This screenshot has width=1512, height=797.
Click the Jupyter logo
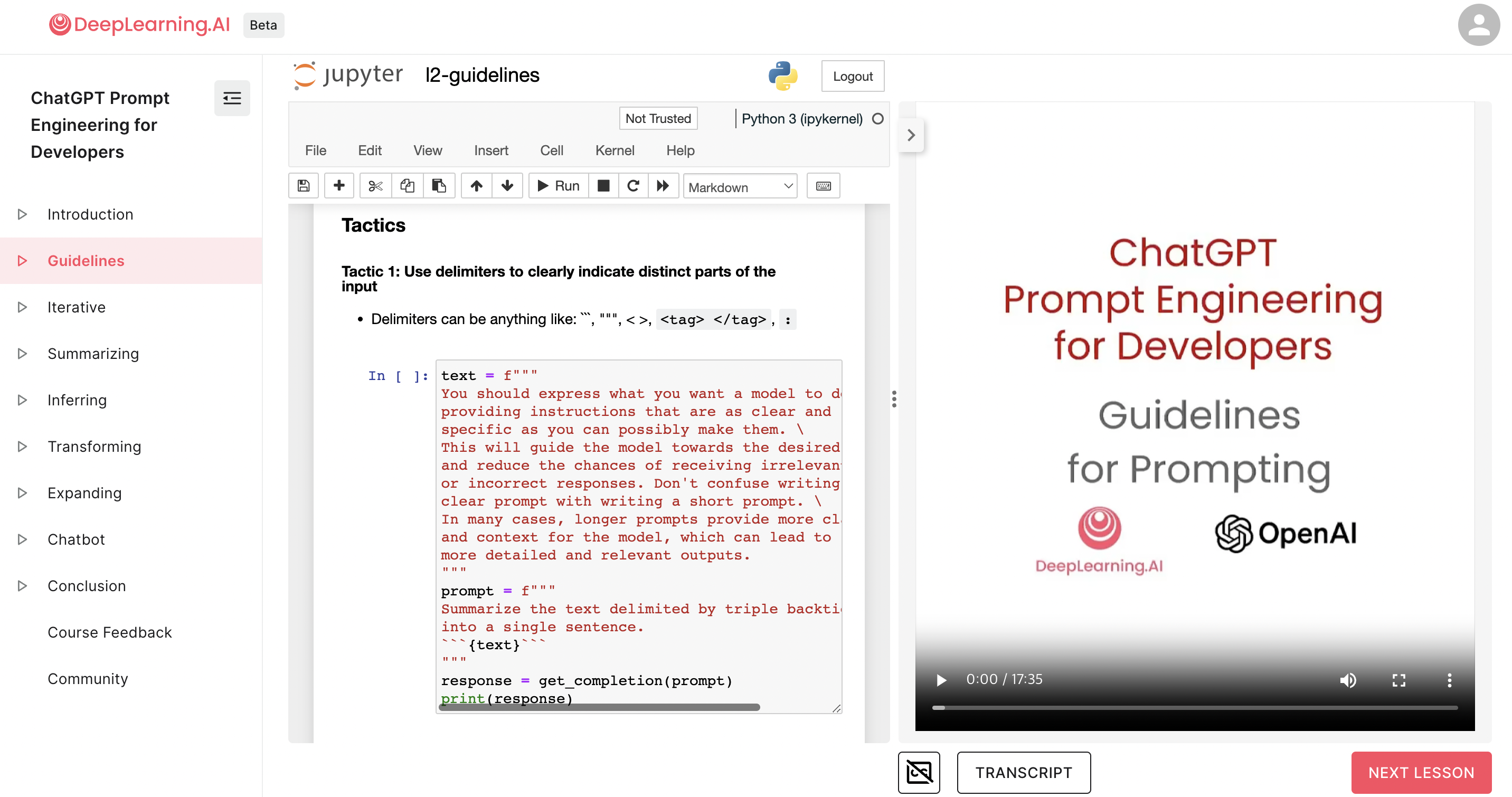click(x=348, y=75)
